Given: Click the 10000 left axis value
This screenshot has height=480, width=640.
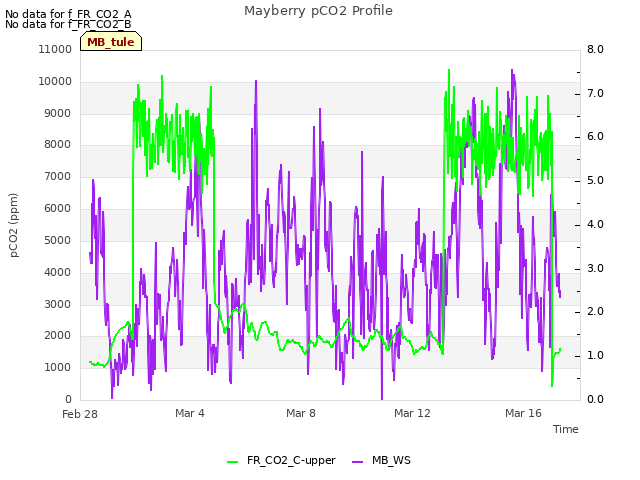Looking at the screenshot, I should point(55,81).
